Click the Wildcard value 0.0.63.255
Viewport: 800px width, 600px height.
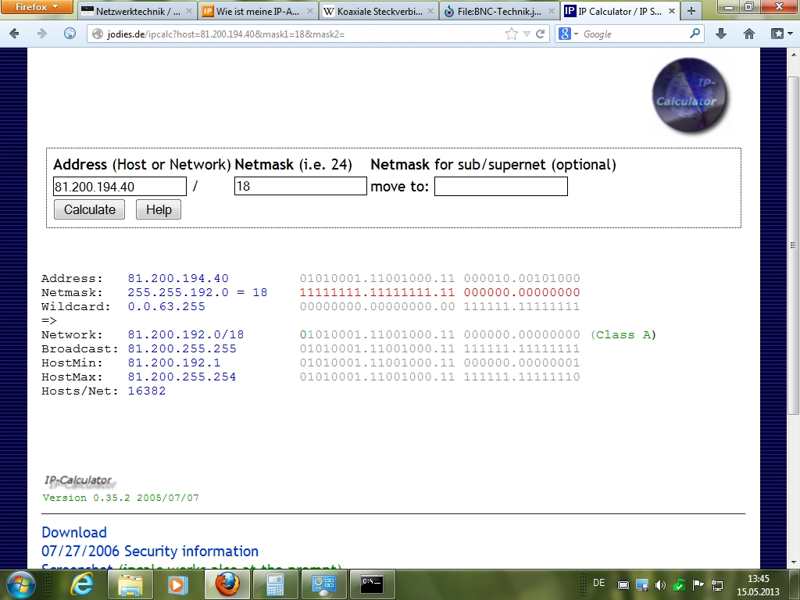(x=166, y=307)
